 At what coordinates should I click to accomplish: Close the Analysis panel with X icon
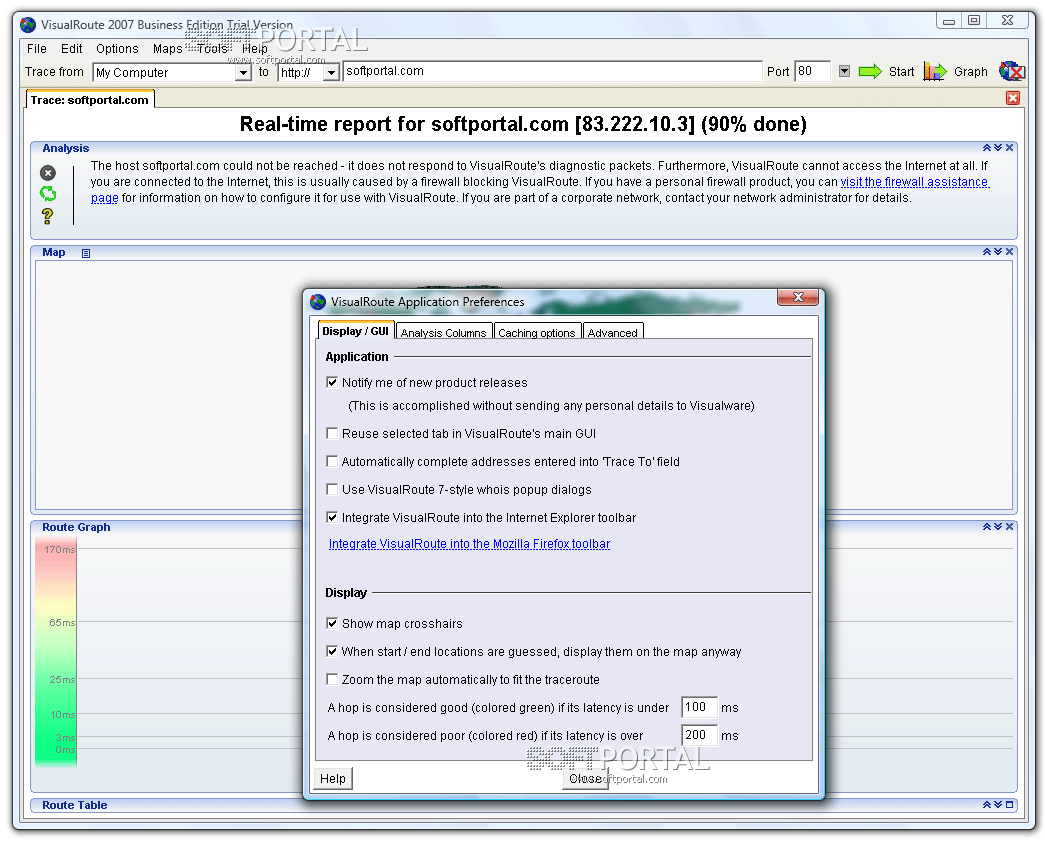point(1010,147)
